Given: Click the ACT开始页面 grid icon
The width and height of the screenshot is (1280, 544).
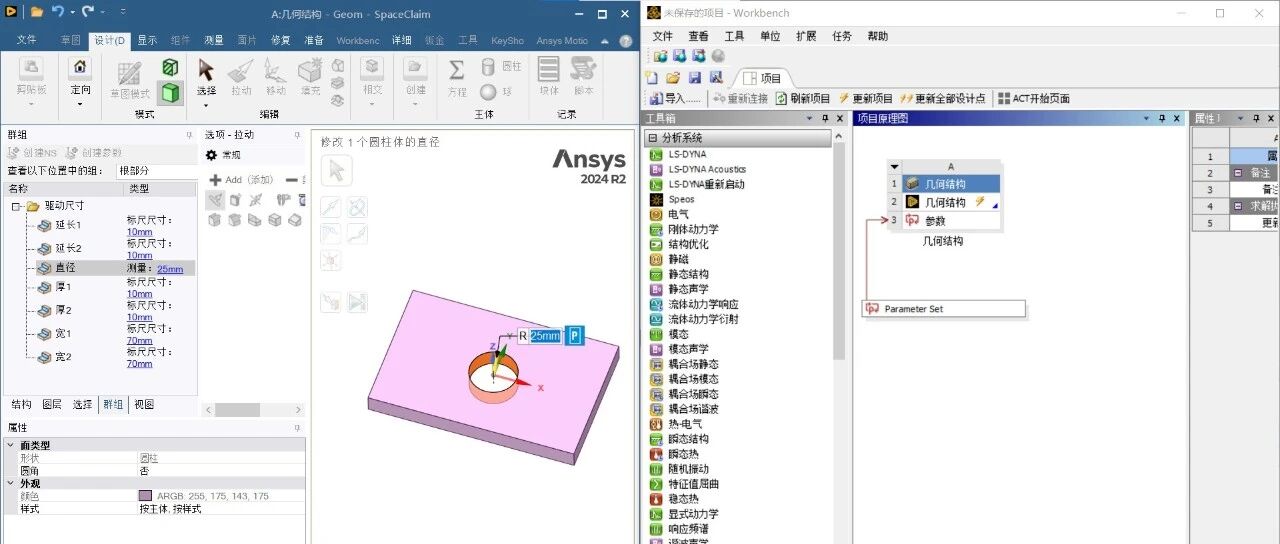Looking at the screenshot, I should tap(1004, 98).
